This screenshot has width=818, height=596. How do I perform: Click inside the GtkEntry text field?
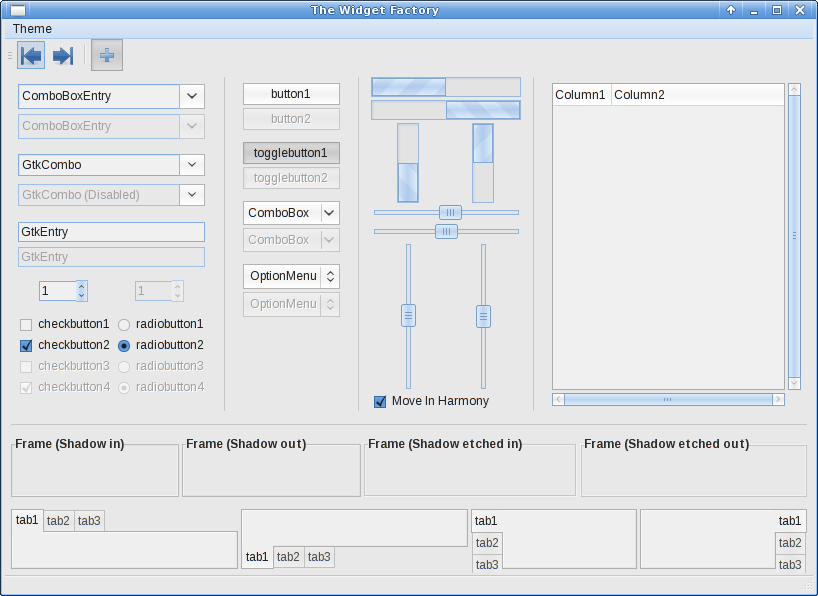pos(112,232)
